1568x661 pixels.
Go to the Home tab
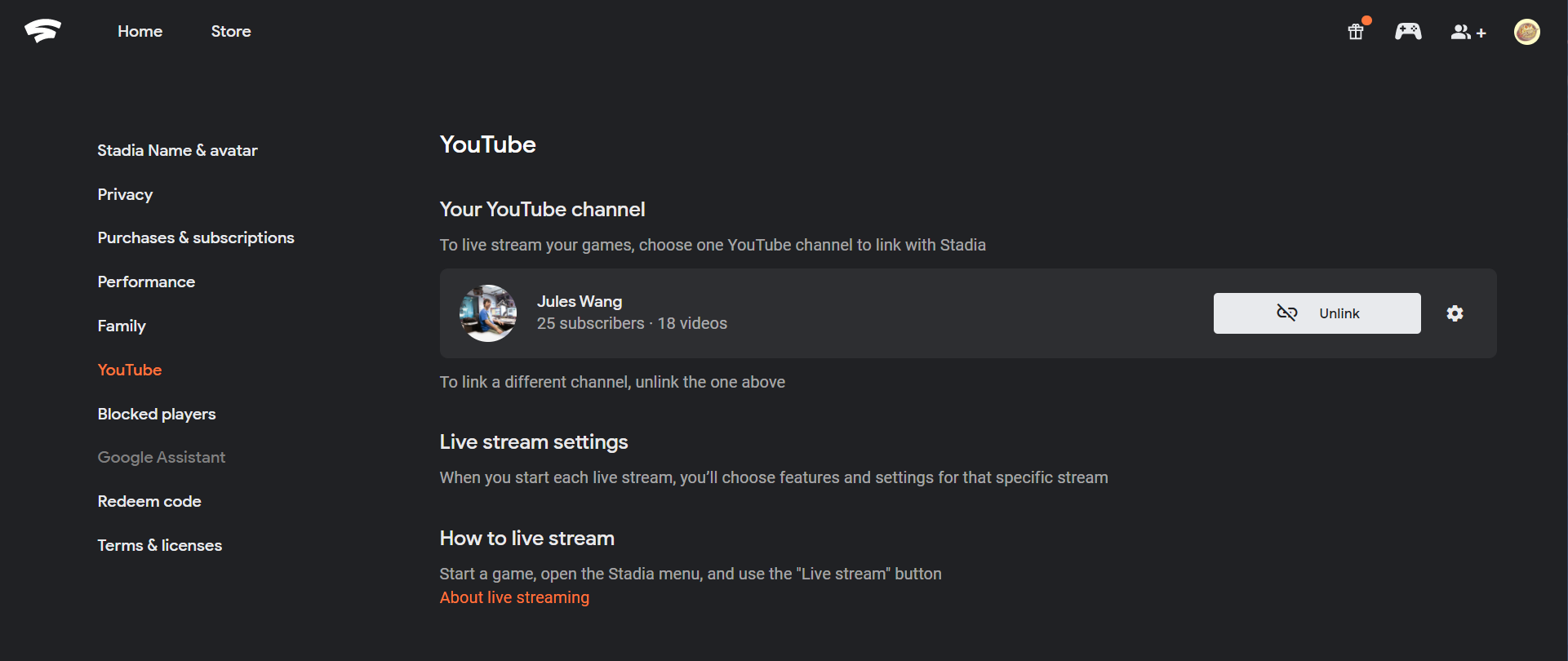tap(140, 31)
